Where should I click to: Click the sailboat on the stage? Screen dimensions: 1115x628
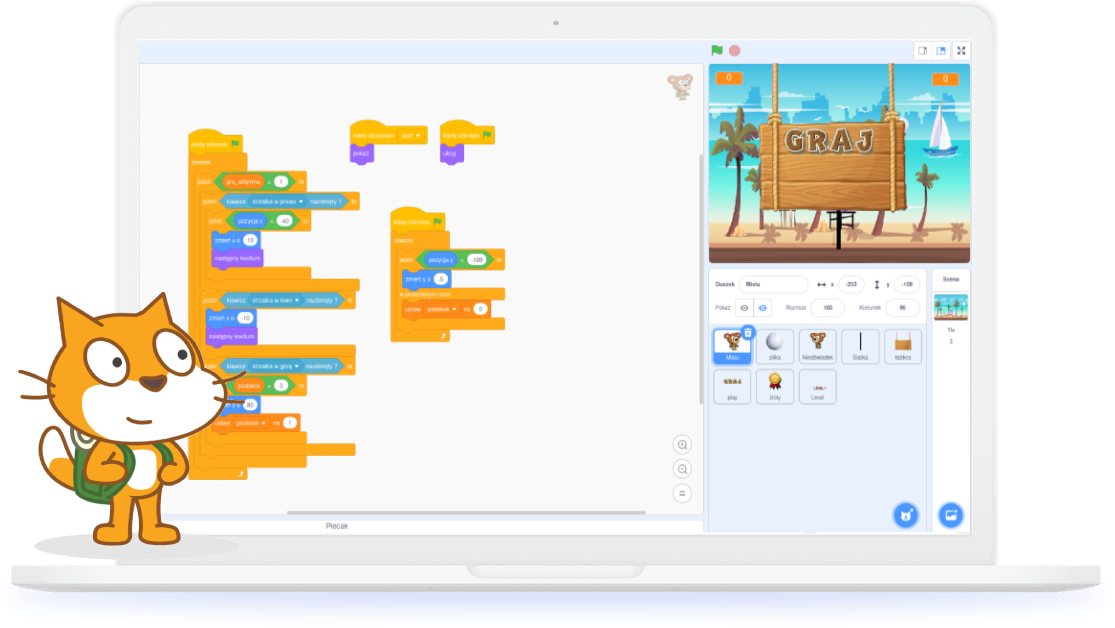940,132
